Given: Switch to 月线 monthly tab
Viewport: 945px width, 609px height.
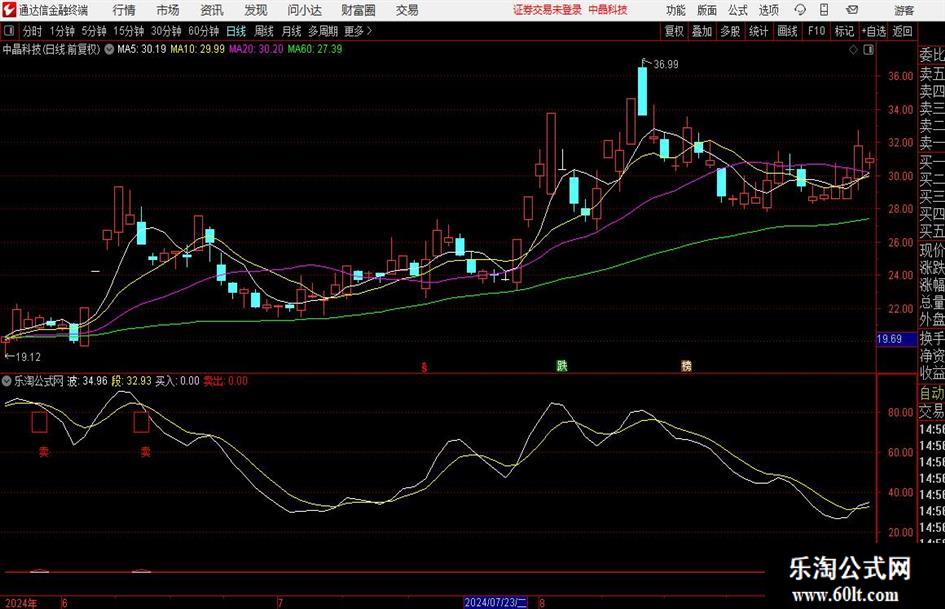Looking at the screenshot, I should coord(292,31).
